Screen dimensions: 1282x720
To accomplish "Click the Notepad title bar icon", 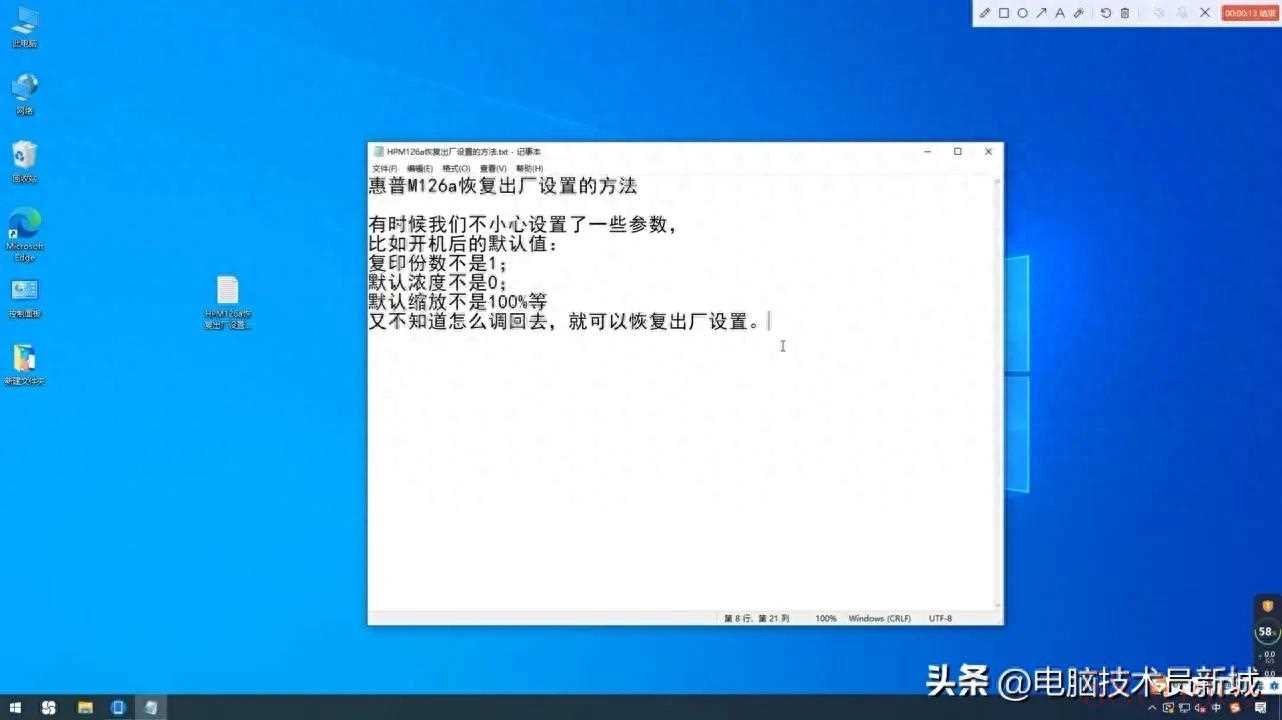I will [x=378, y=151].
